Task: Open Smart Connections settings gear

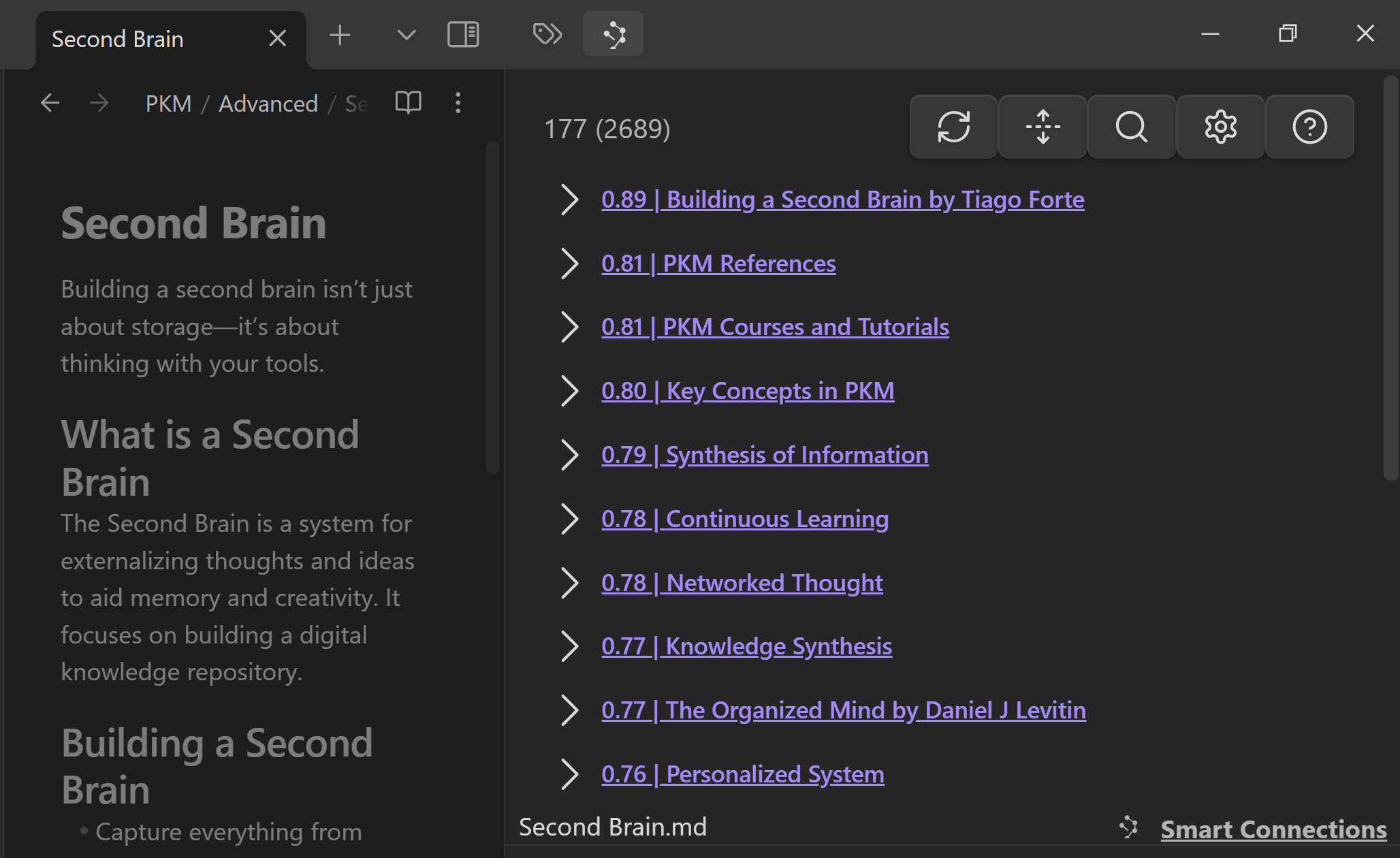Action: (x=1220, y=127)
